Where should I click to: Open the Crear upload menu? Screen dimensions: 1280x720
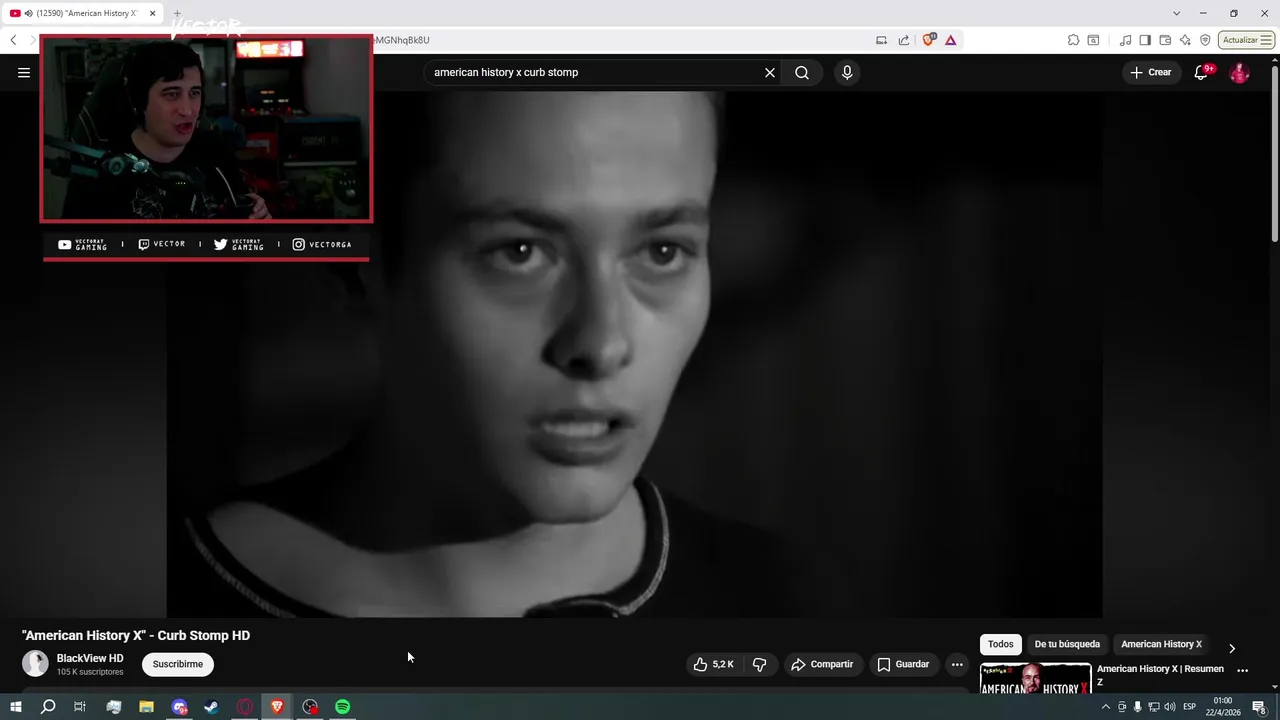[x=1151, y=72]
